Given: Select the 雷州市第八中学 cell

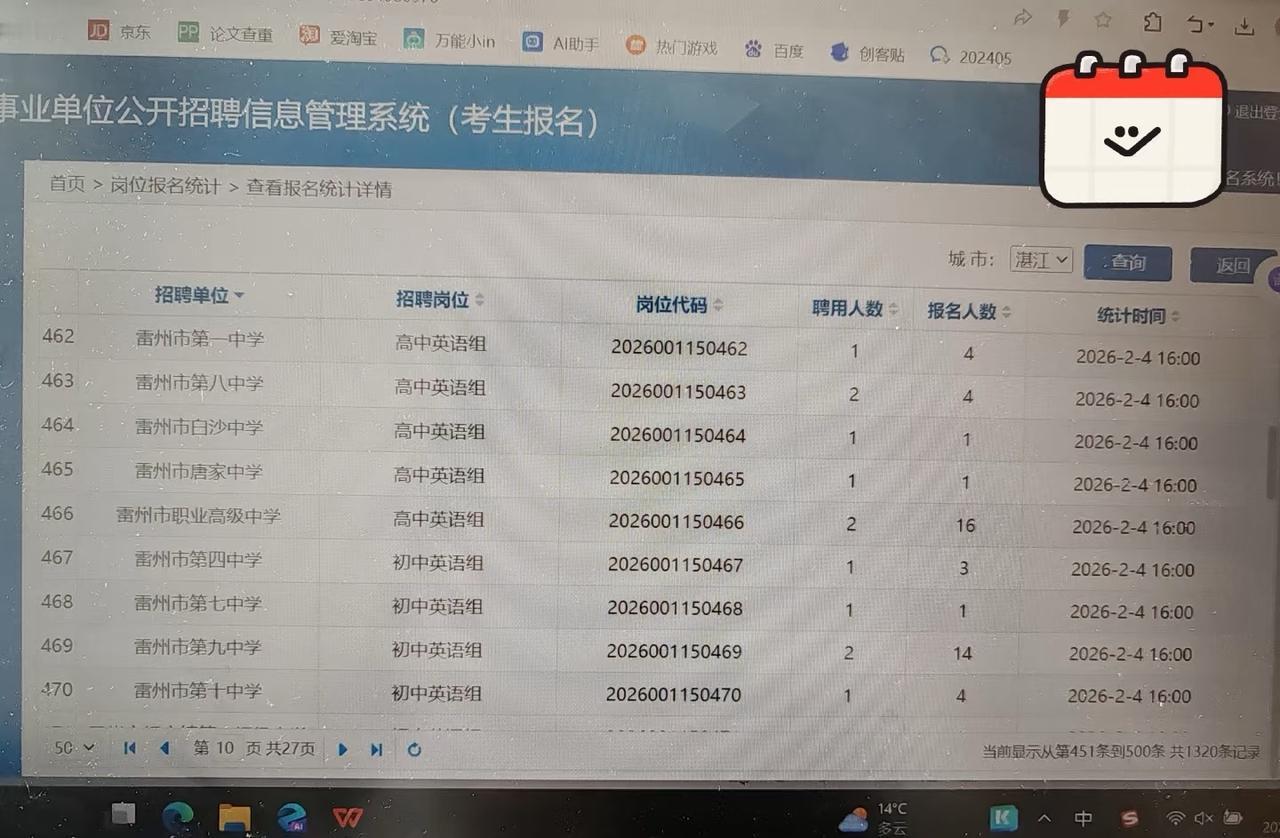Looking at the screenshot, I should 199,382.
